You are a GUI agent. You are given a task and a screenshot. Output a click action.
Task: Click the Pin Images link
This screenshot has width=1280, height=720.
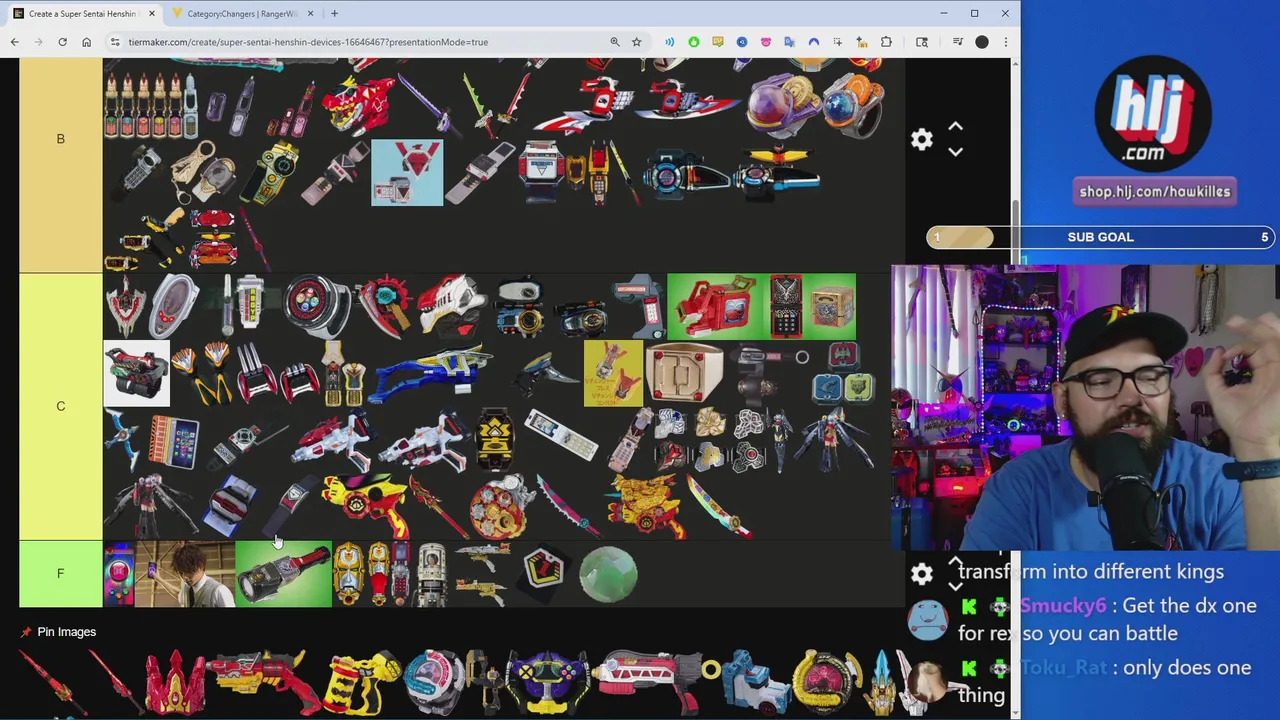click(x=66, y=632)
